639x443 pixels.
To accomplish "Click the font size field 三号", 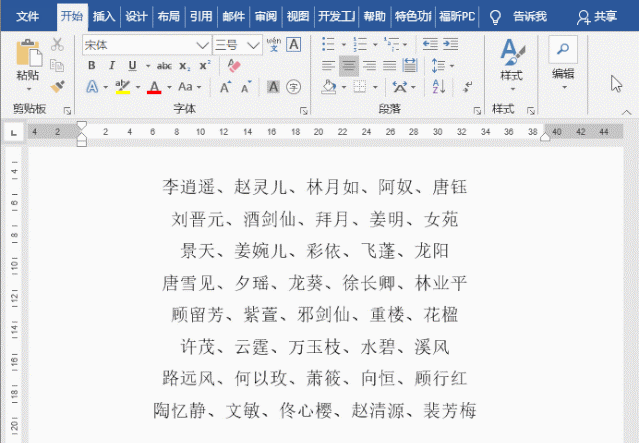I will 229,45.
